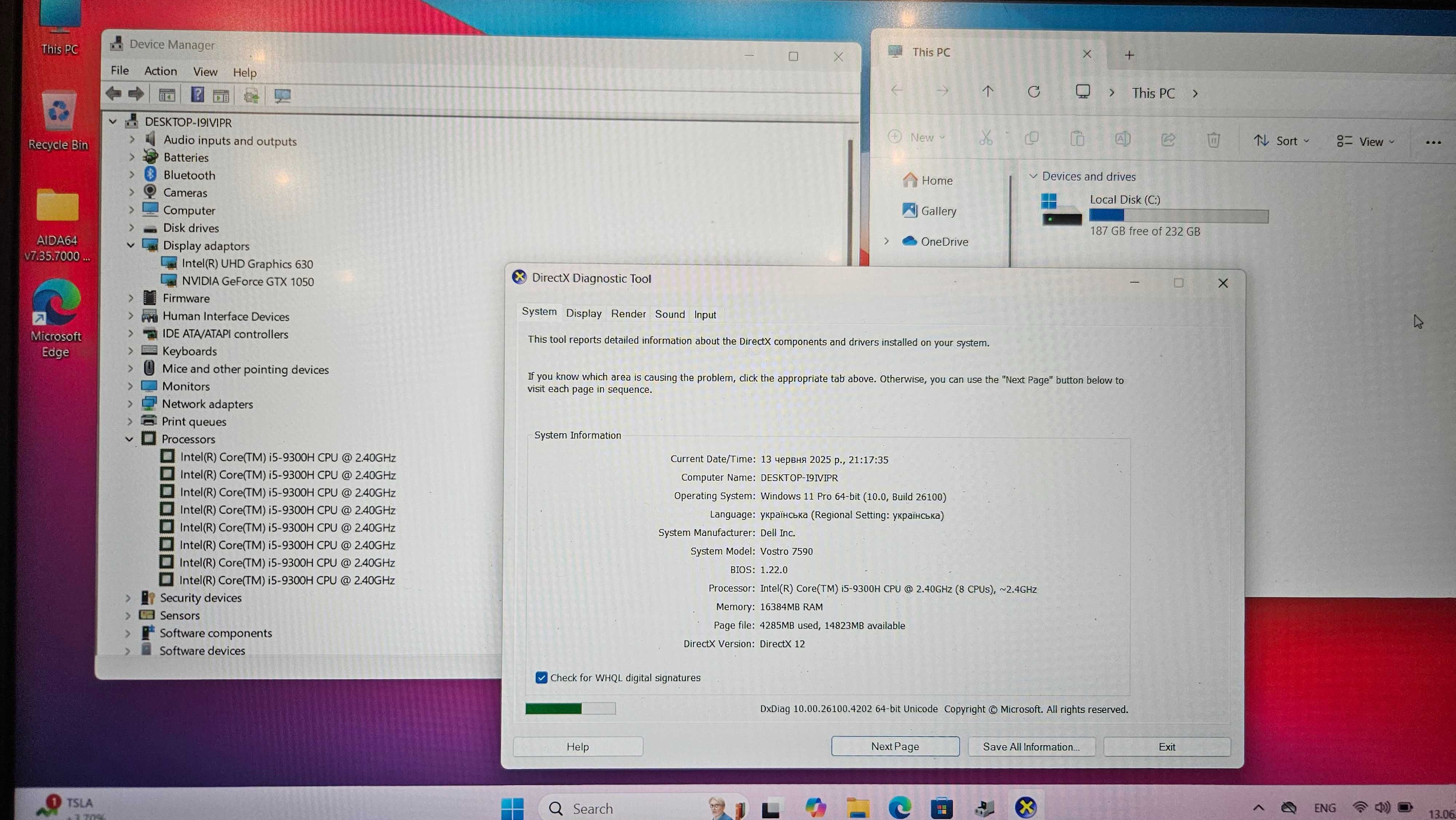Click green progress bar in DirectX tool
The image size is (1456, 820).
(570, 709)
